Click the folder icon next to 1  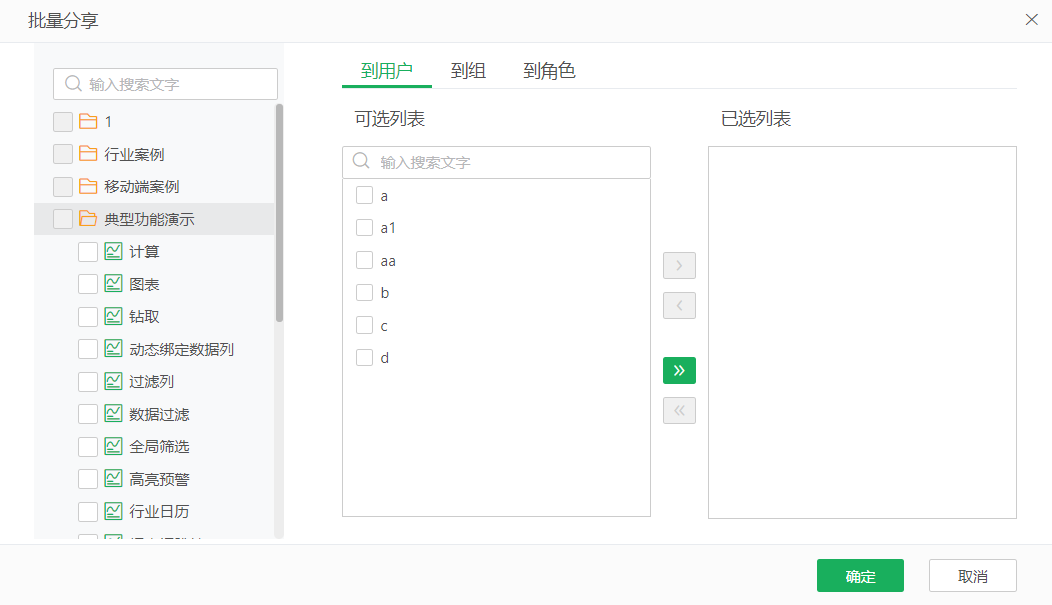(x=88, y=121)
